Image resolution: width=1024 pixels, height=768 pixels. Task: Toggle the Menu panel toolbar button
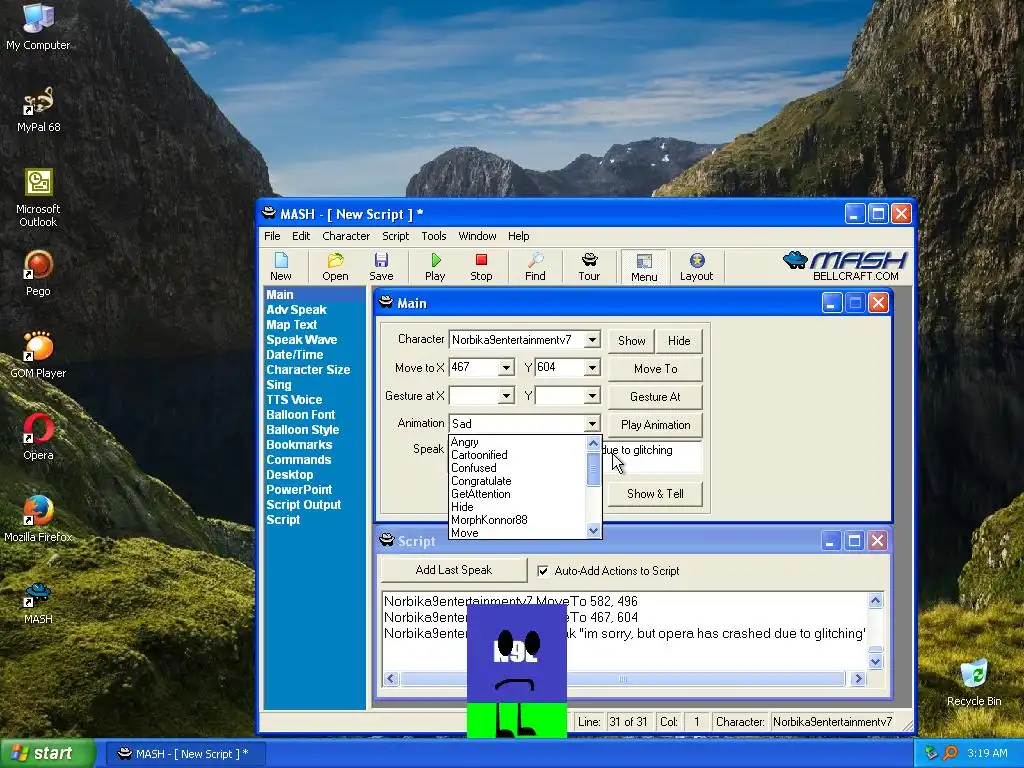pos(644,266)
